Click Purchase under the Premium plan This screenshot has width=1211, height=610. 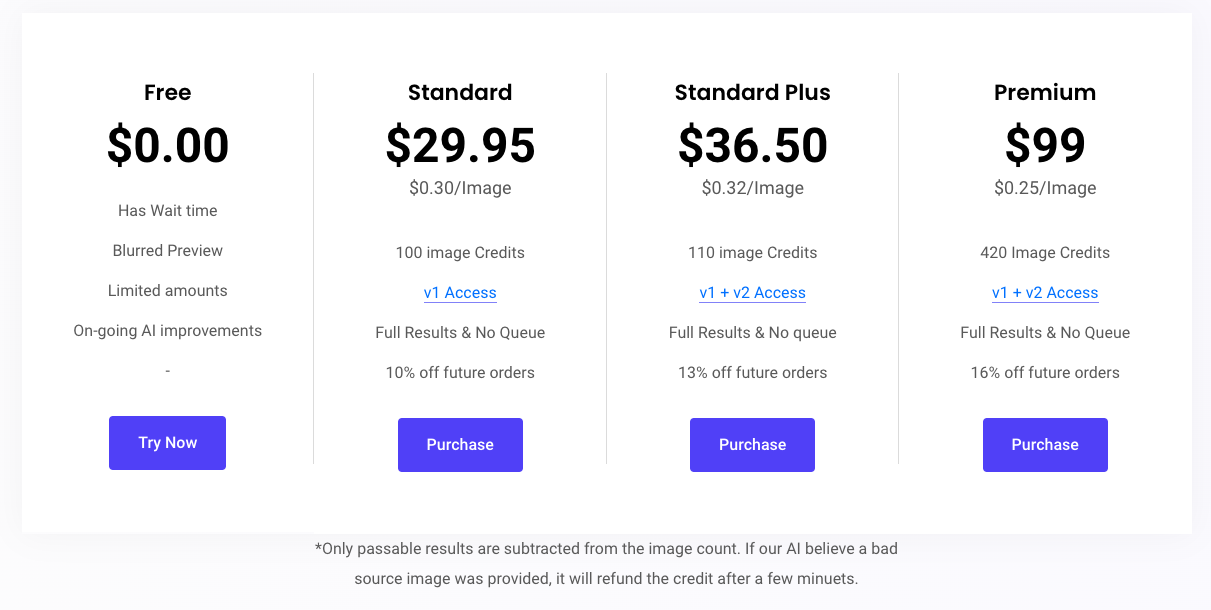1045,444
